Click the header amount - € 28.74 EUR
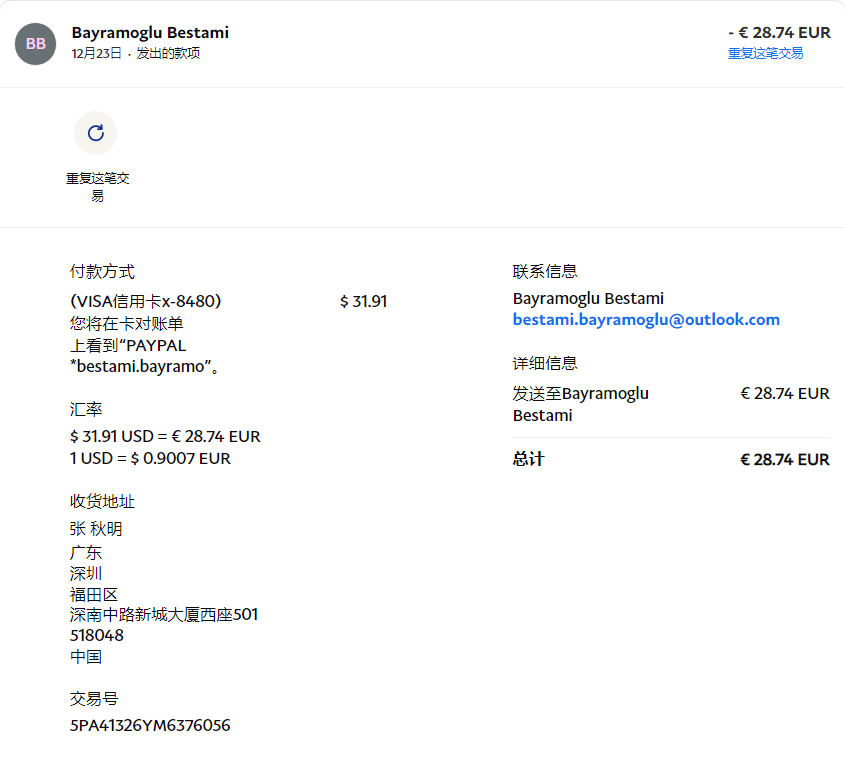This screenshot has height=757, width=845. pyautogui.click(x=779, y=33)
